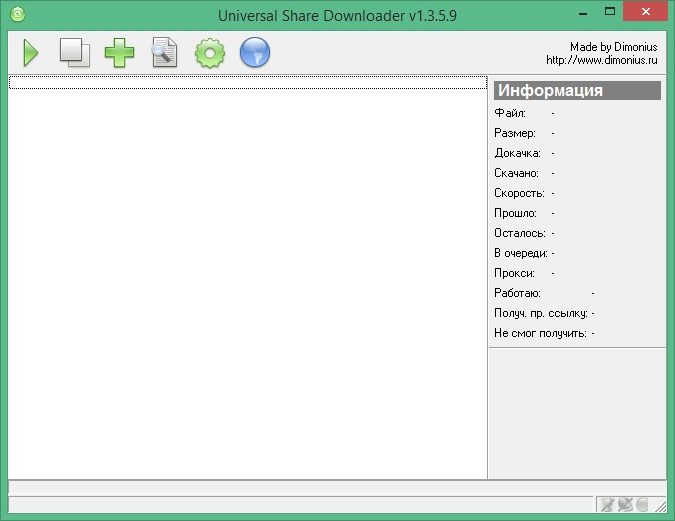Select the dotted empty row in download list

pyautogui.click(x=248, y=83)
